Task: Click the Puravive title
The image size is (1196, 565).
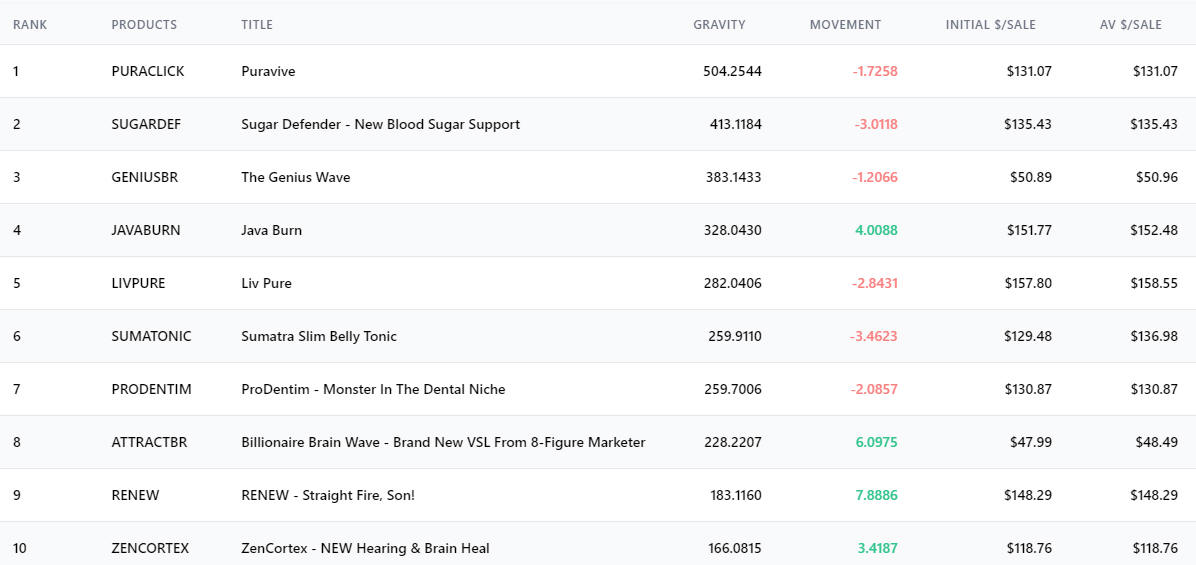Action: 268,71
